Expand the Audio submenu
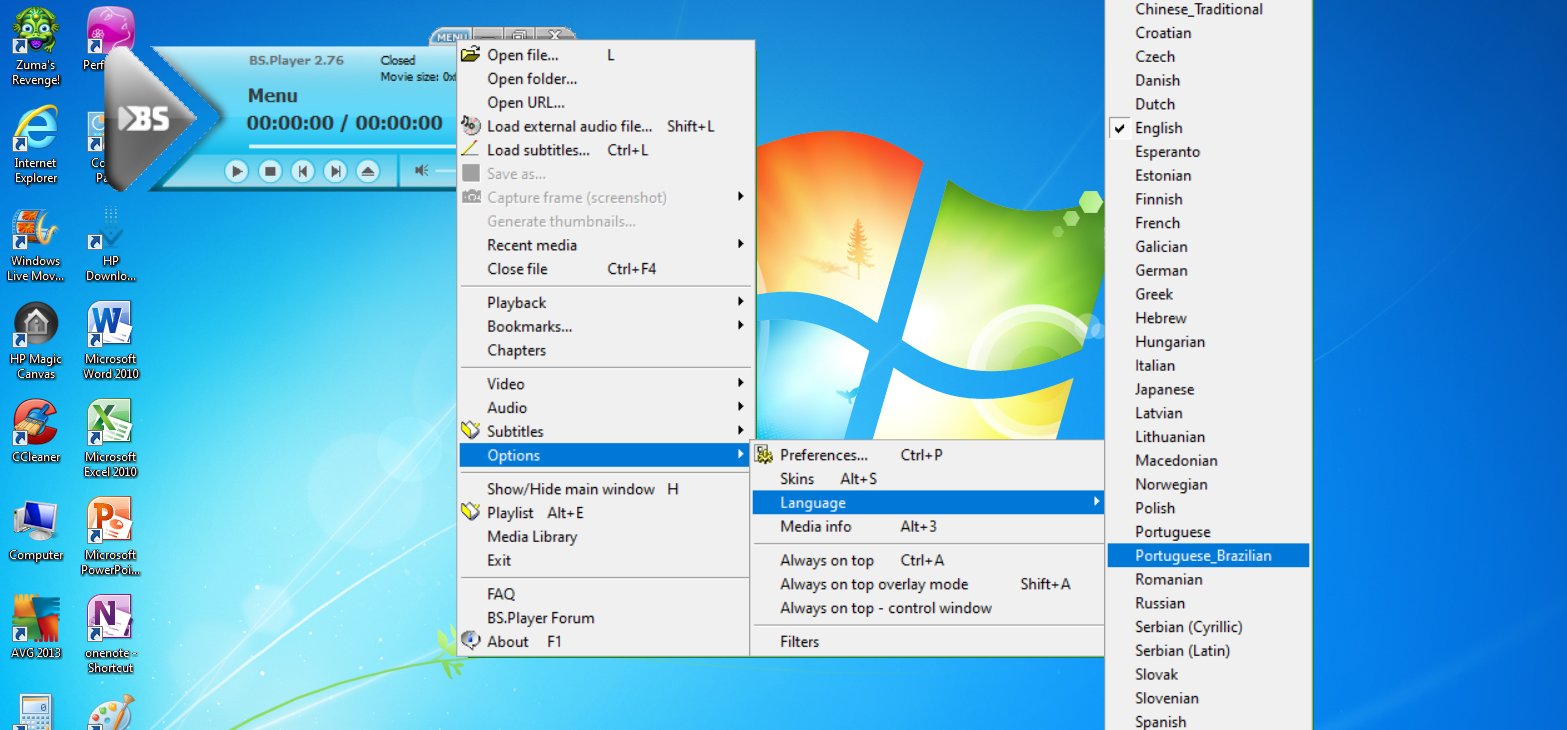 pos(604,408)
